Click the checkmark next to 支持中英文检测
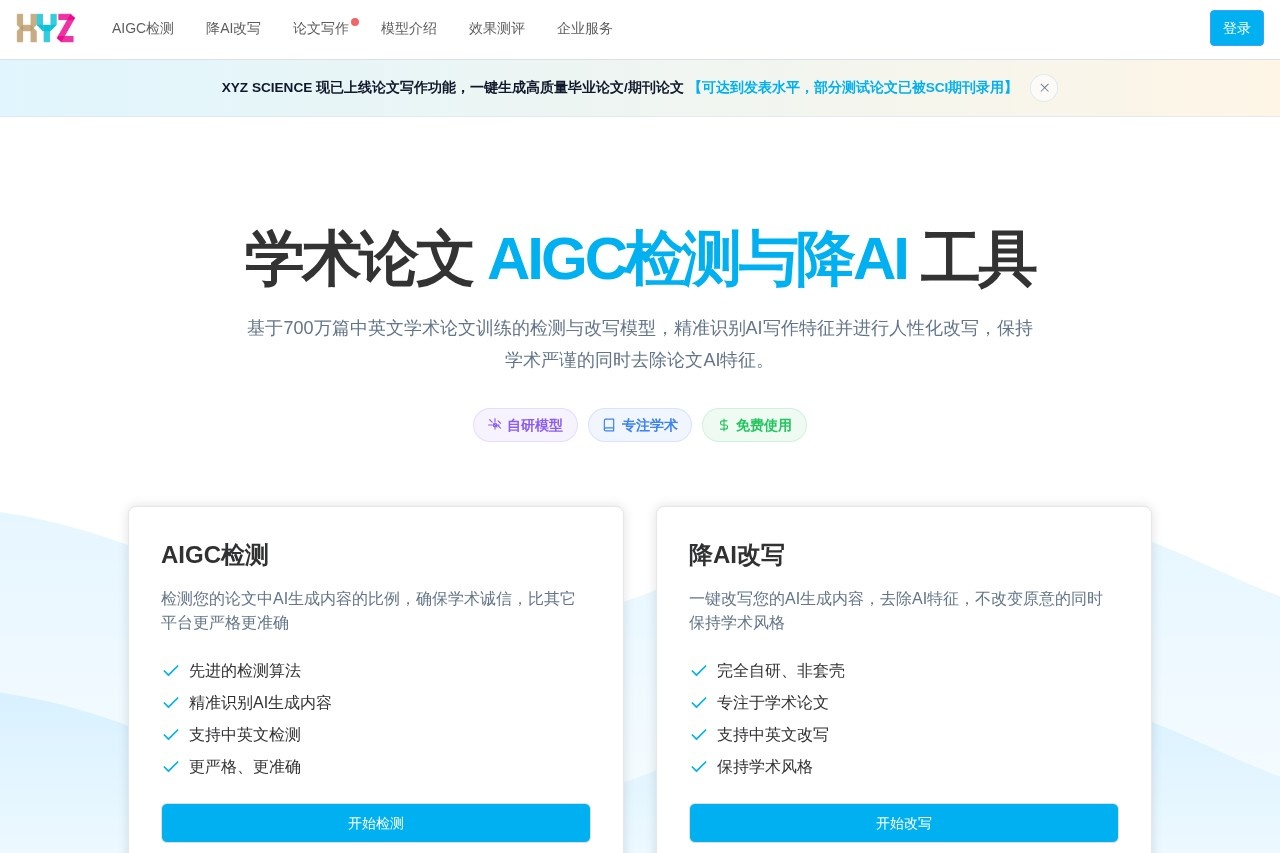This screenshot has width=1280, height=853. click(x=171, y=735)
